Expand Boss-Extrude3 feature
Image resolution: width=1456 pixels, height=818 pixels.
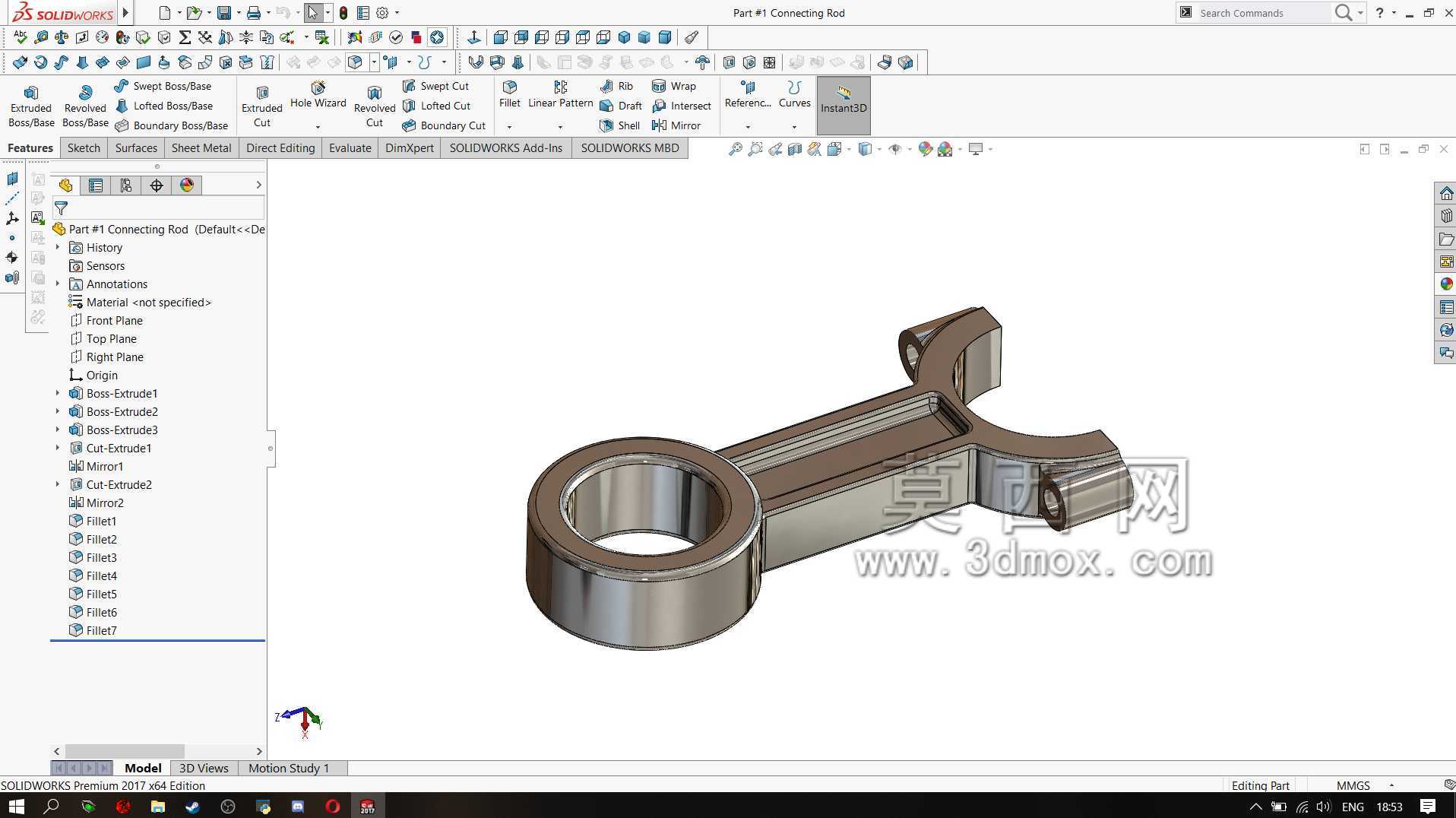(58, 430)
